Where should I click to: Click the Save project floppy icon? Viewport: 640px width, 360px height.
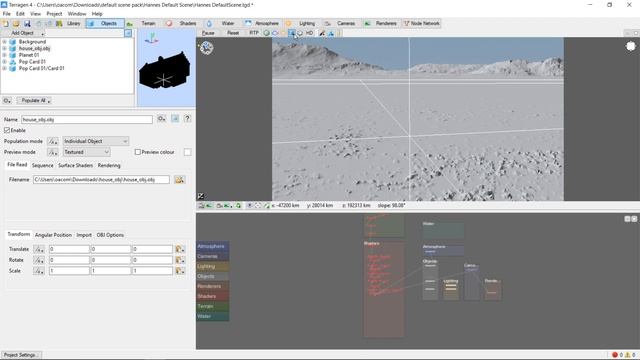(27, 24)
